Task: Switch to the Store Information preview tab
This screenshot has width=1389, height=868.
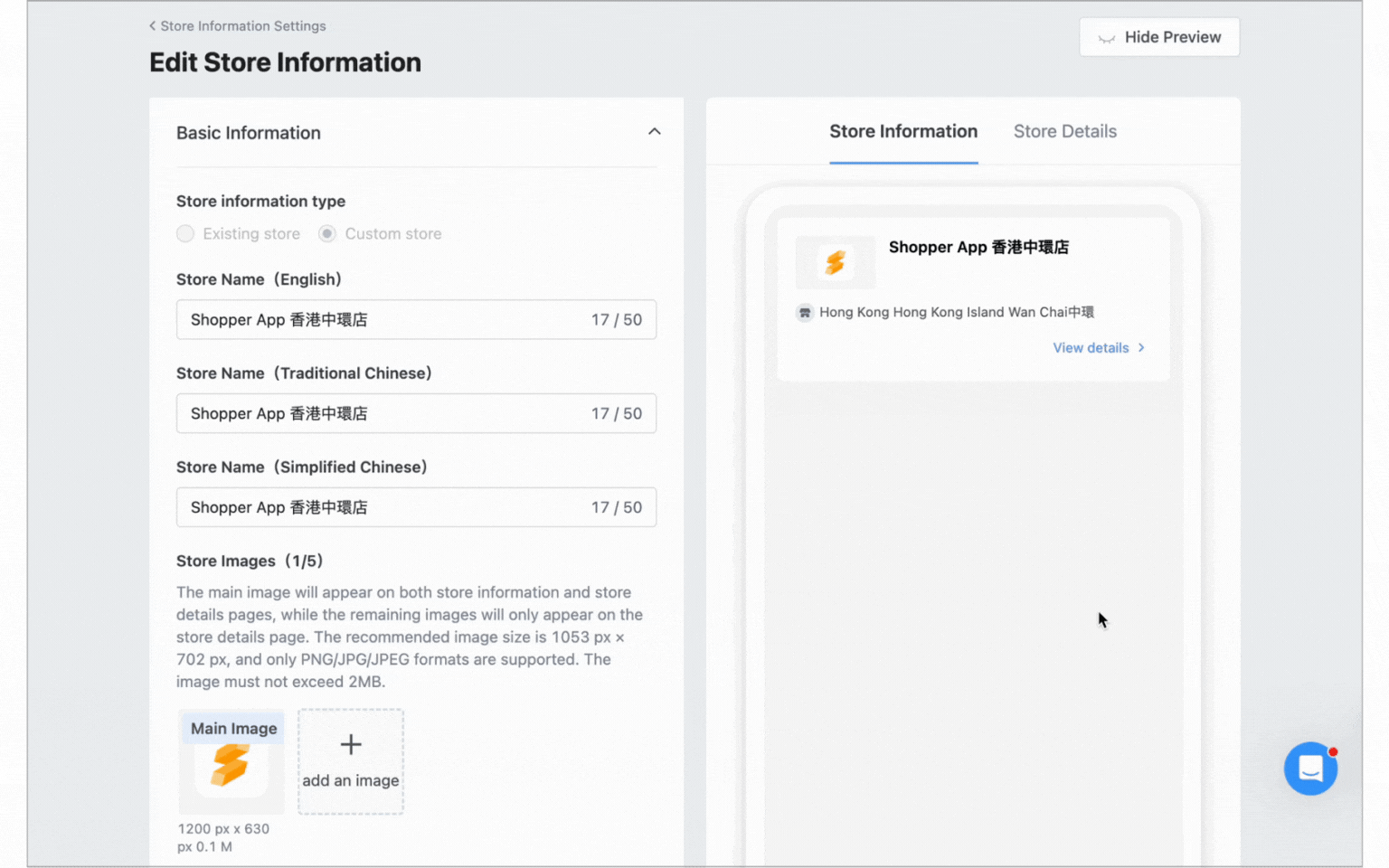Action: (903, 132)
